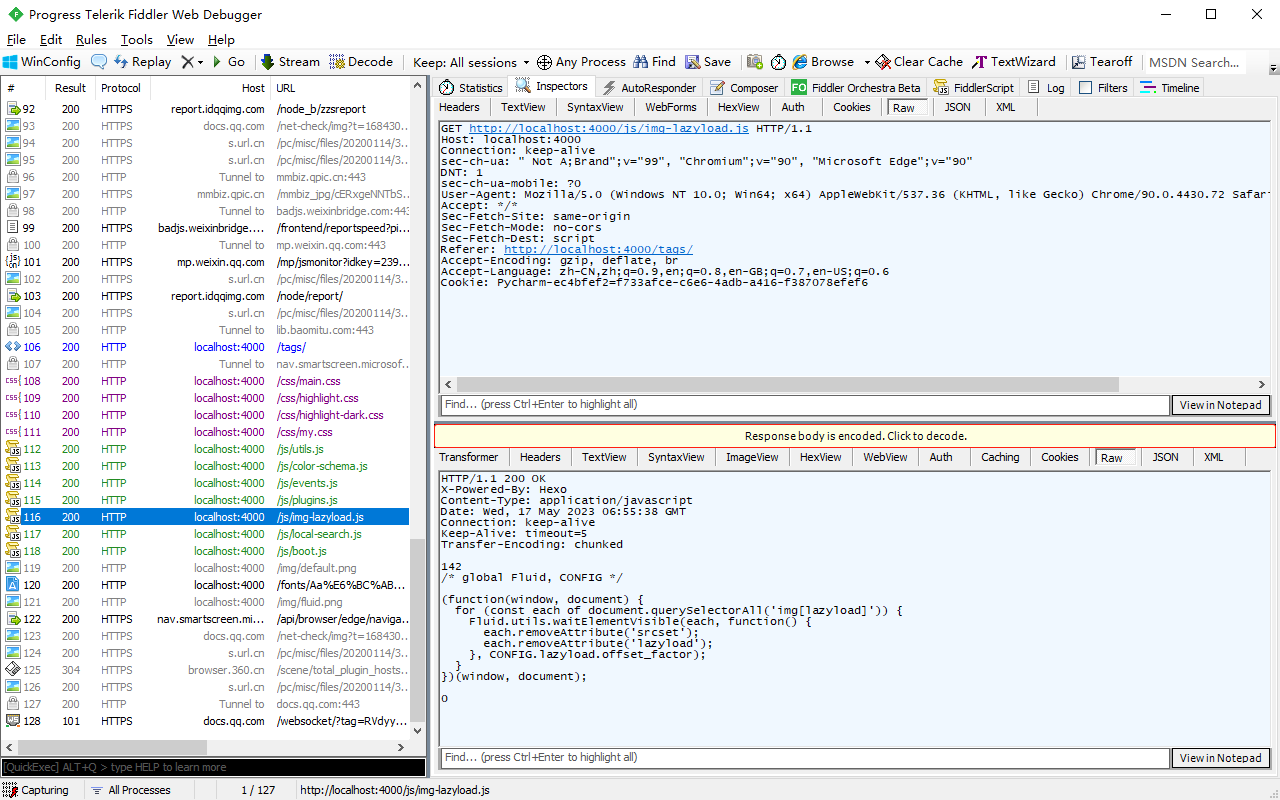Image resolution: width=1280 pixels, height=800 pixels.
Task: Open the Rules menu
Action: coord(91,40)
